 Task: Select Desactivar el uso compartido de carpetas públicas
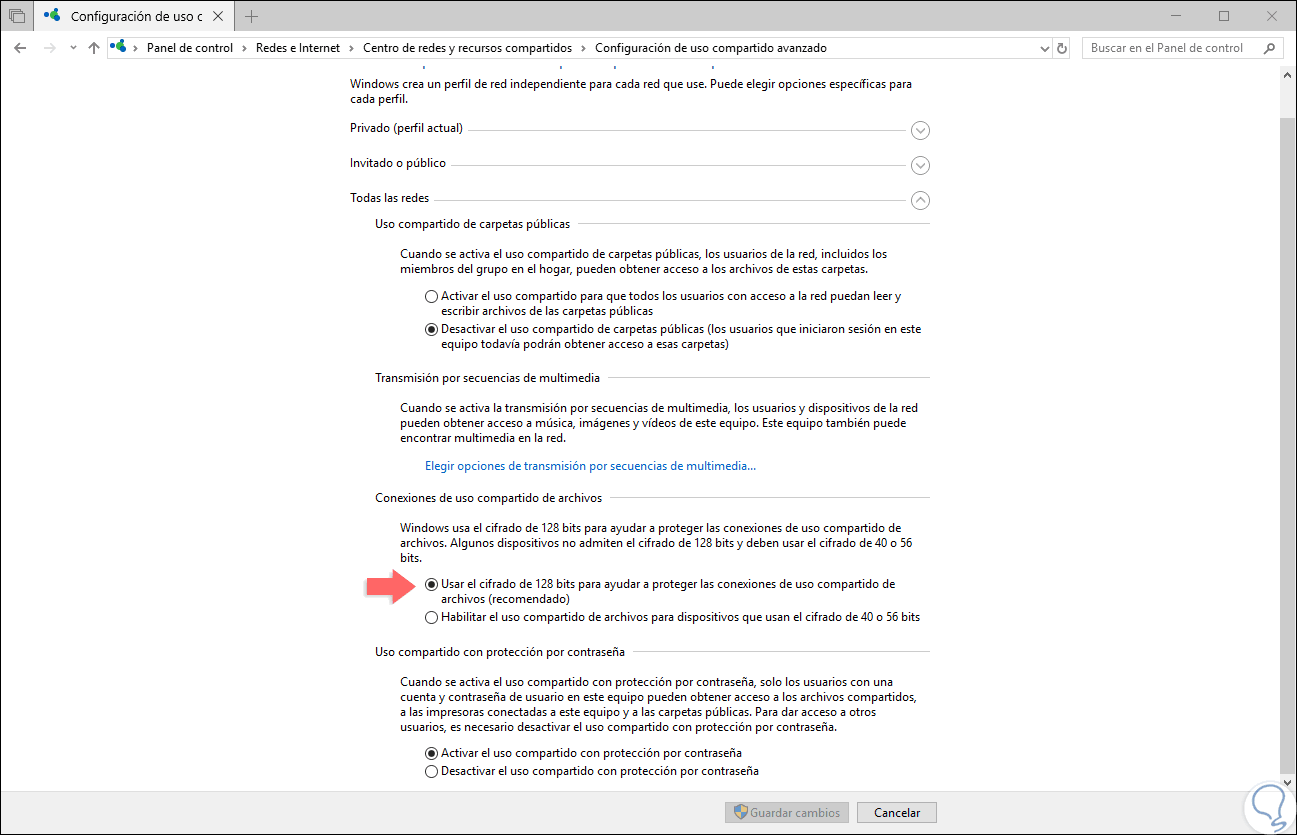431,329
